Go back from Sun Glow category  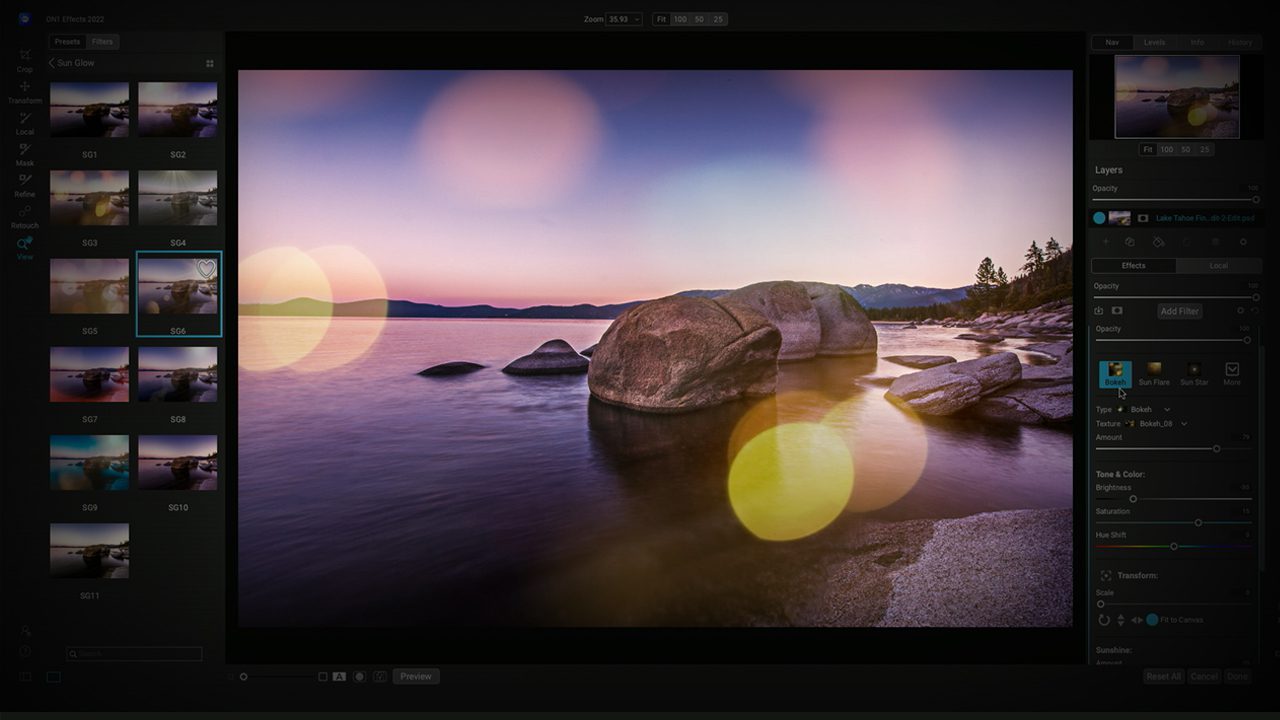tap(52, 63)
